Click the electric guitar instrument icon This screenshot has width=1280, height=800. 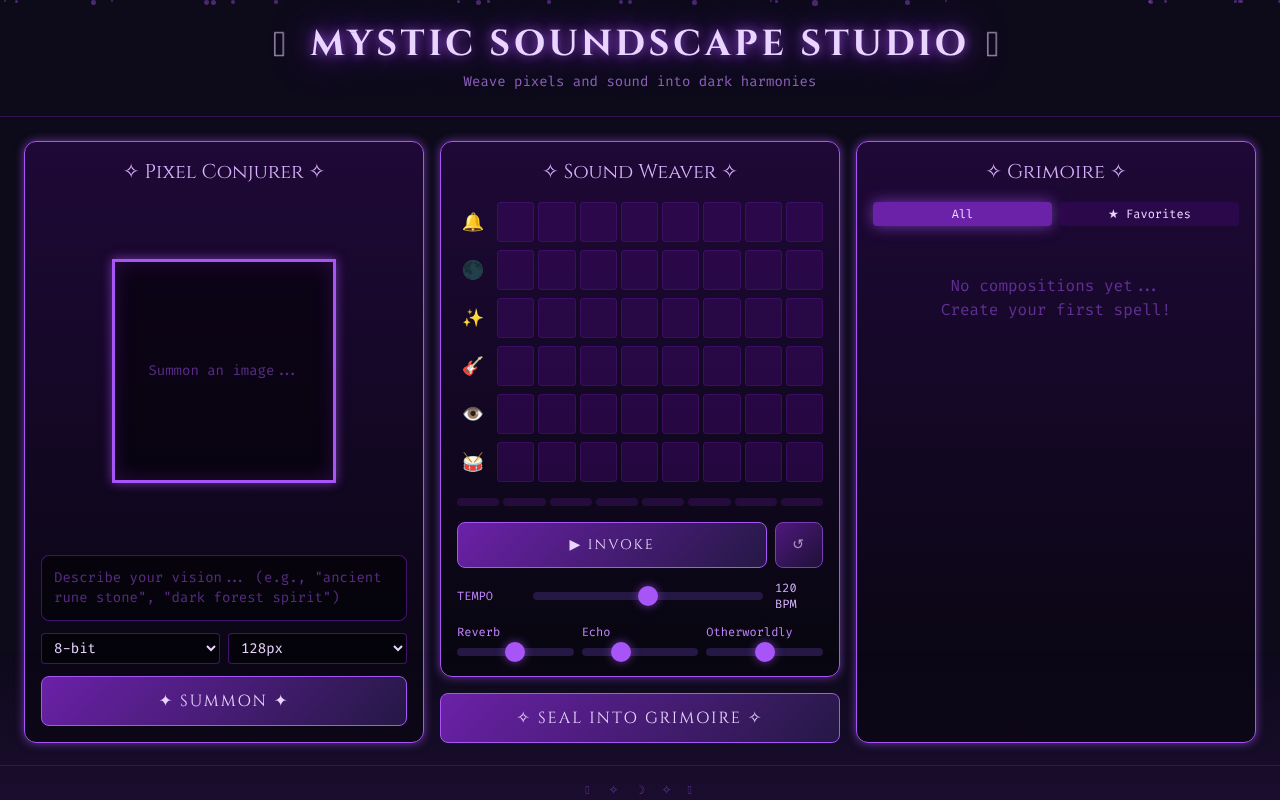click(473, 366)
